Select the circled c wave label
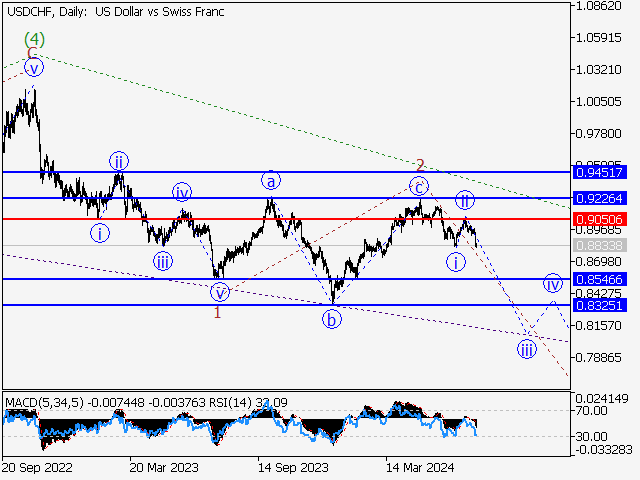Viewport: 640px width, 480px height. [x=419, y=187]
